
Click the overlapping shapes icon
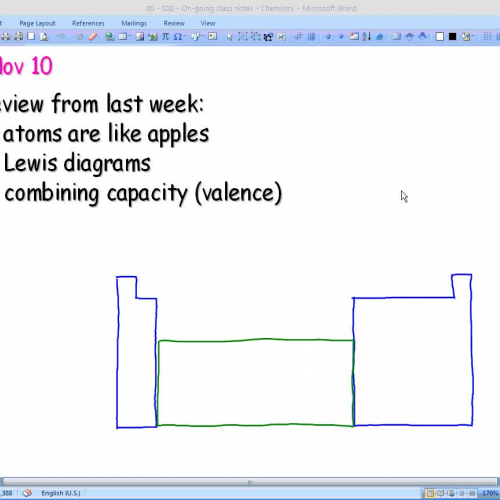[x=195, y=37]
